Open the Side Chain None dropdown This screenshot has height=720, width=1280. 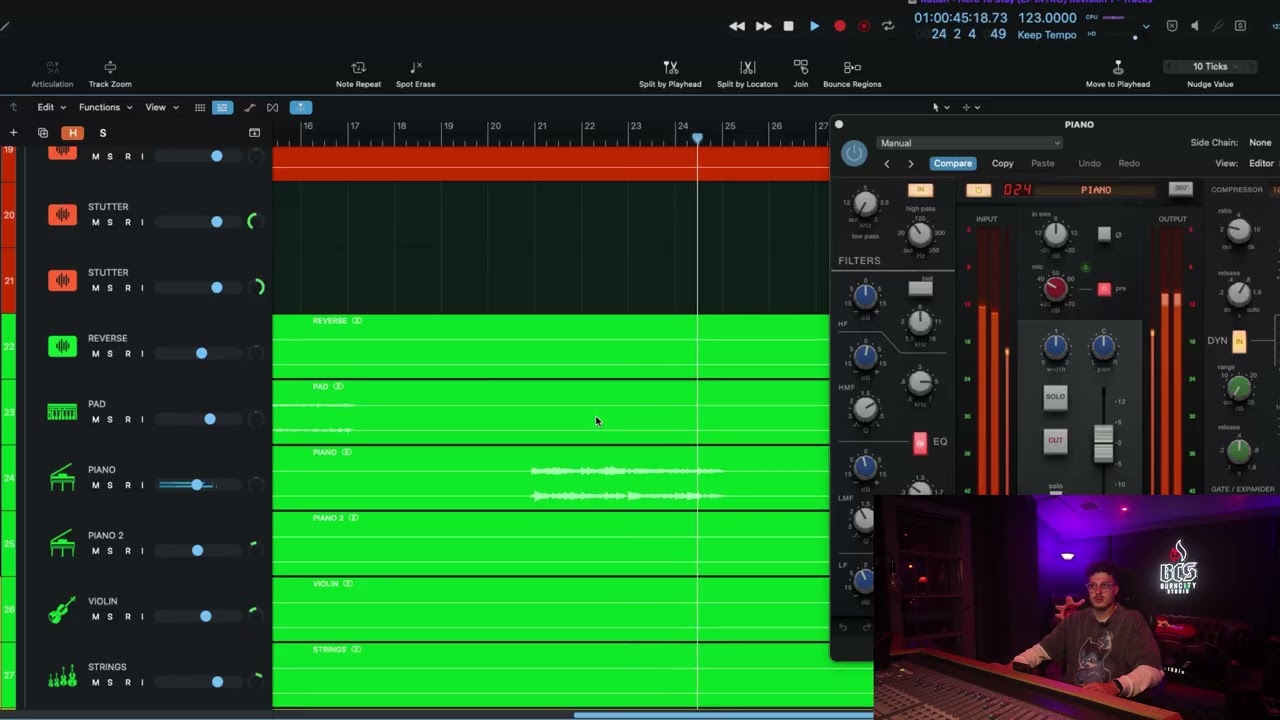[1260, 143]
